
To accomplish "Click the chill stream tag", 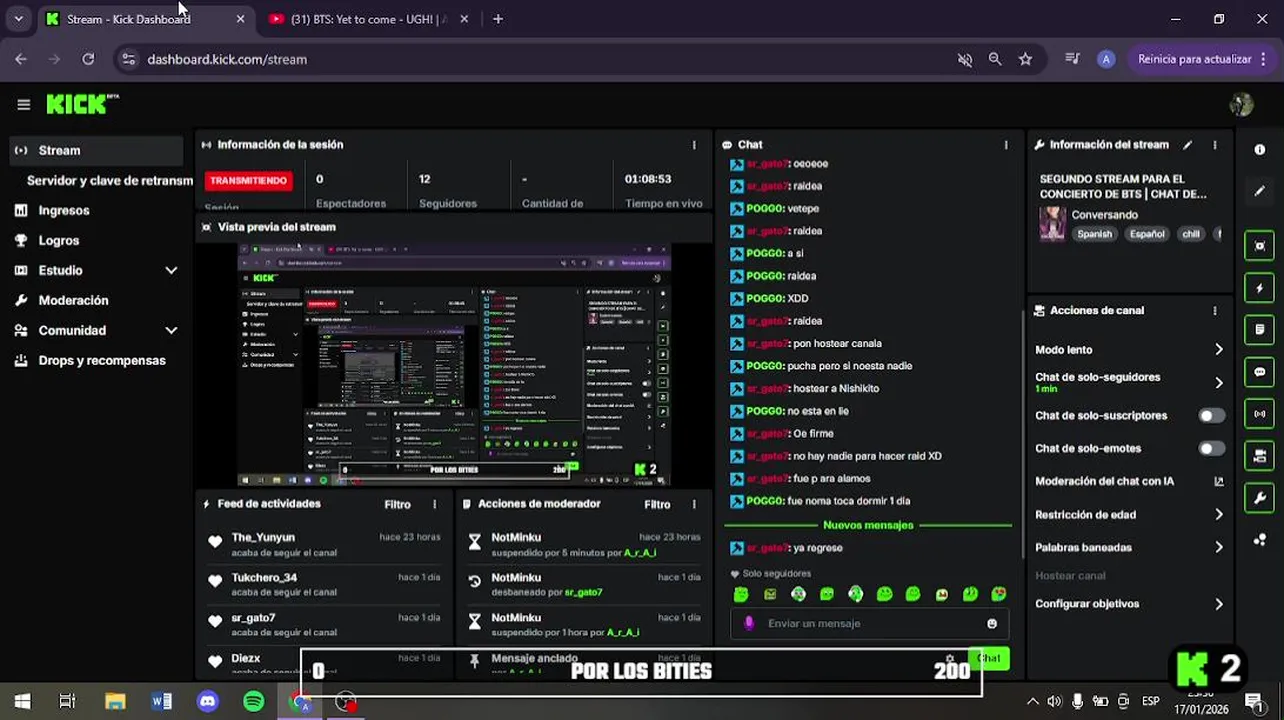I will point(1191,234).
